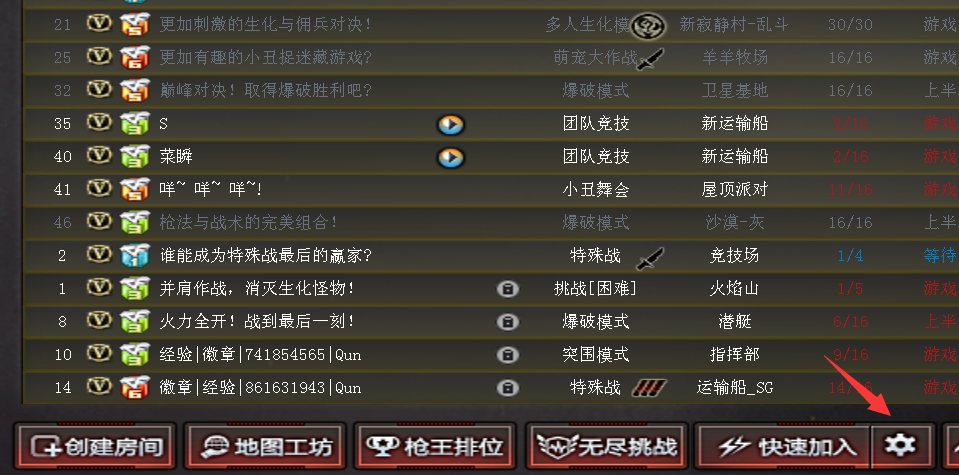The height and width of the screenshot is (475, 959).
Task: Click claw icon in room 14 特殊战
Action: pyautogui.click(x=649, y=387)
